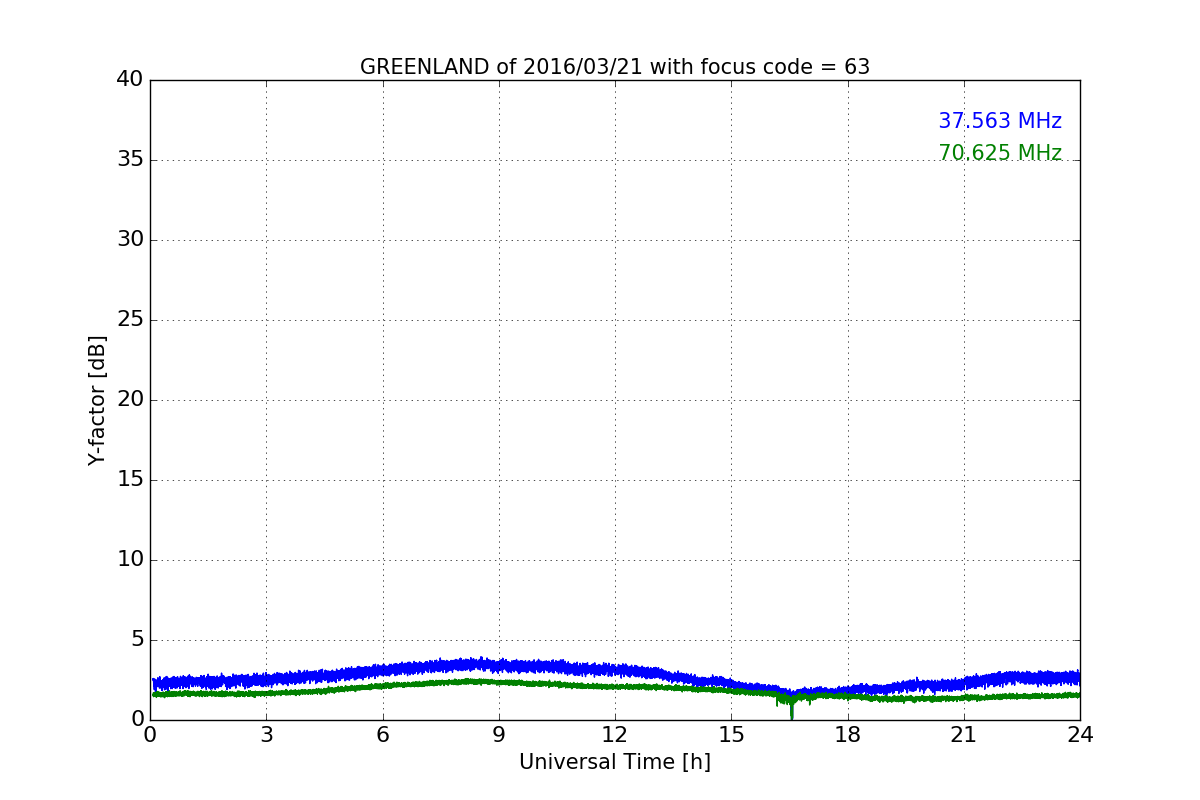The image size is (1200, 800).
Task: Click the x-axis tick label 21
Action: (x=964, y=735)
